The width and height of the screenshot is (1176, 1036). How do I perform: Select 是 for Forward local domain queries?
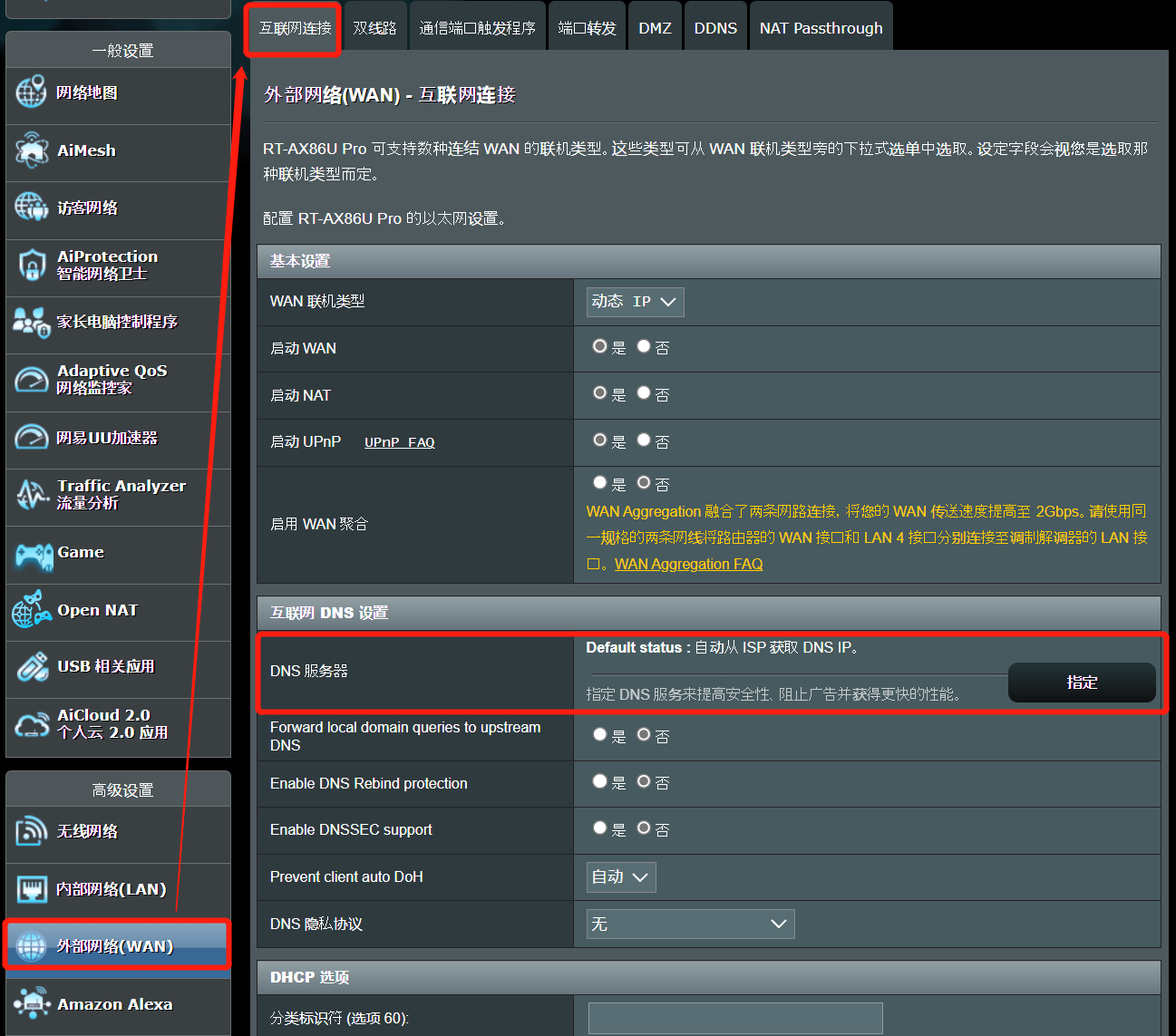(x=599, y=735)
